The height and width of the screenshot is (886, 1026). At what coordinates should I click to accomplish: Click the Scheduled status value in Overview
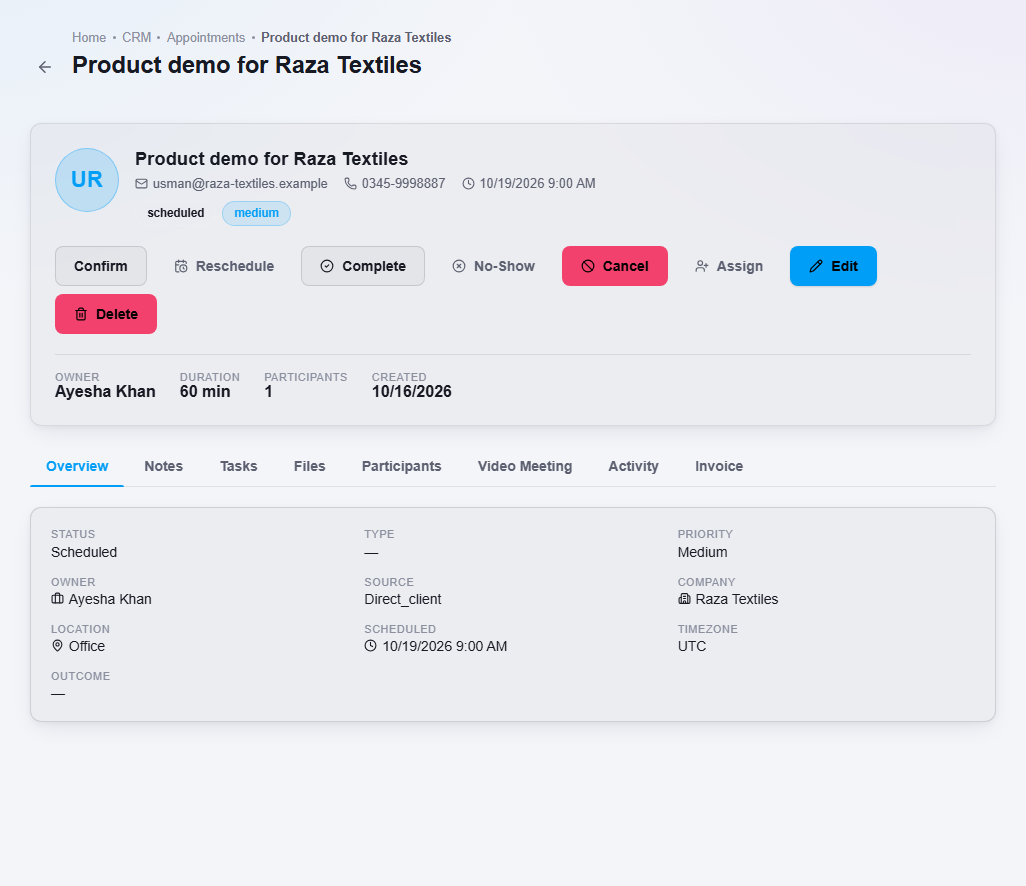pyautogui.click(x=84, y=552)
